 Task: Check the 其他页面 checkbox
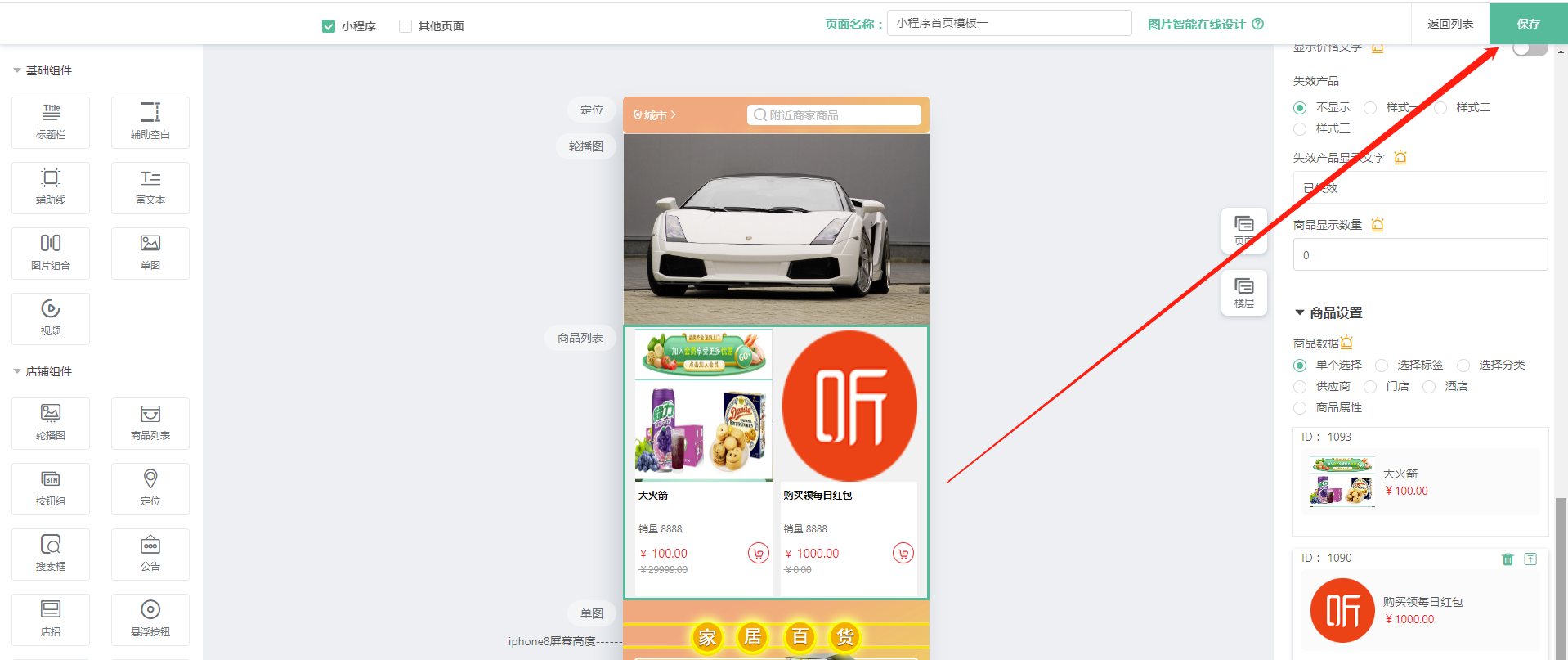pyautogui.click(x=405, y=26)
